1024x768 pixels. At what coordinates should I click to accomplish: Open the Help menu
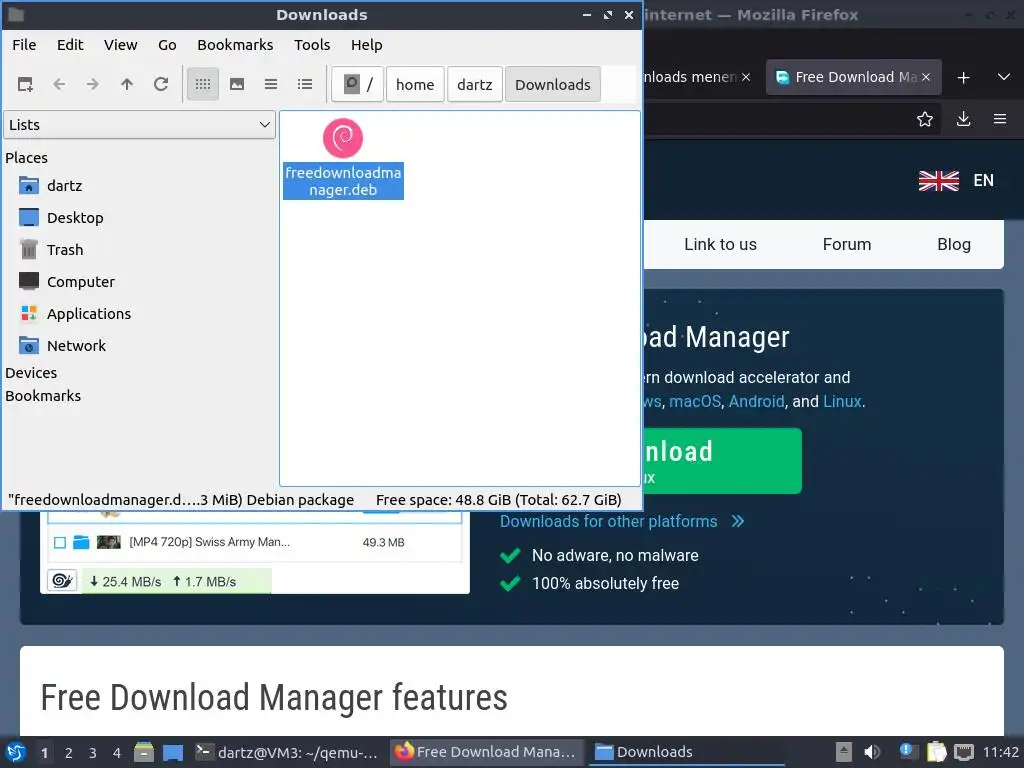pyautogui.click(x=366, y=45)
